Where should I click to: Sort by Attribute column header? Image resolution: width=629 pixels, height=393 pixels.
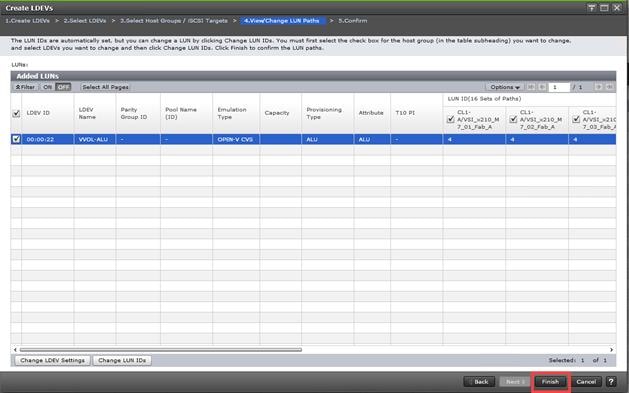coord(372,113)
